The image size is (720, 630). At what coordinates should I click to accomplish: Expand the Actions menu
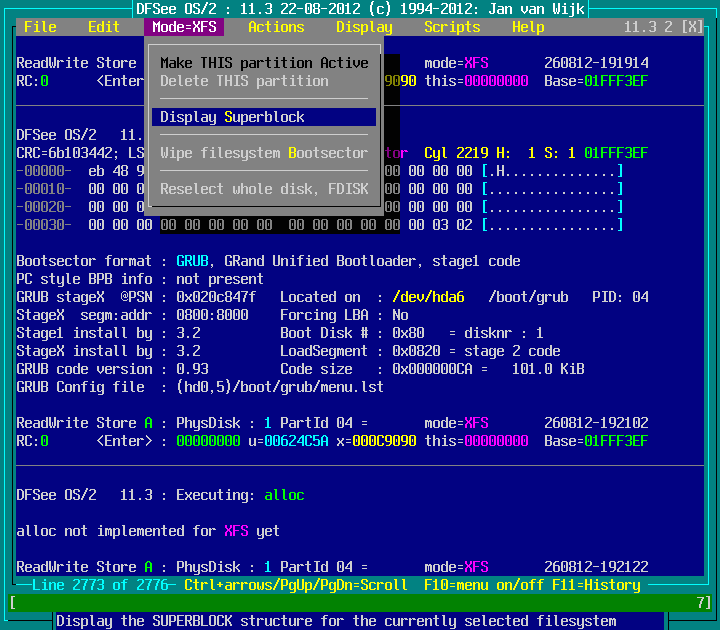pyautogui.click(x=276, y=27)
